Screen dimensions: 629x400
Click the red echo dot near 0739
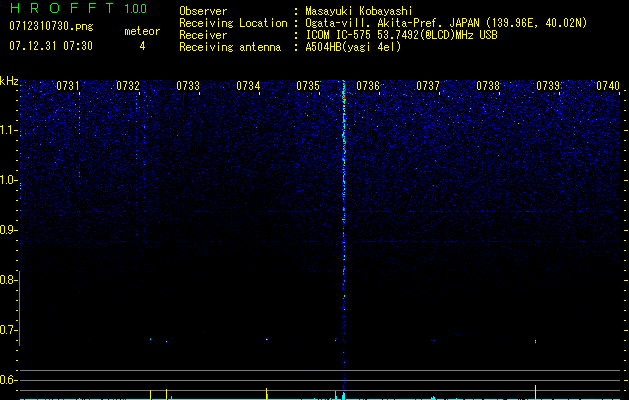click(x=536, y=341)
